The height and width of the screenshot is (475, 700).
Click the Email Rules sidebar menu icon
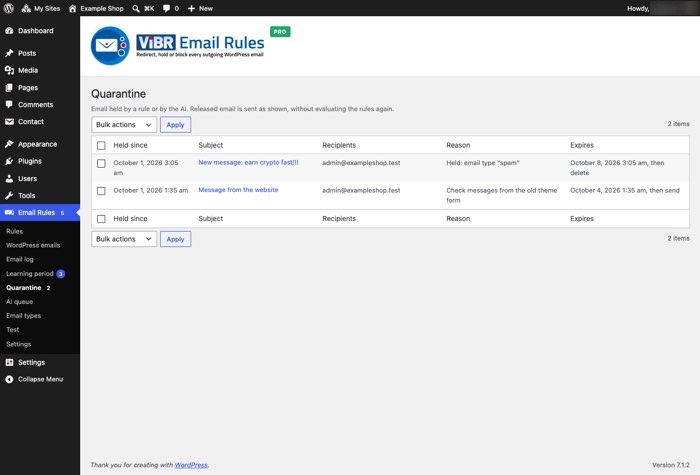(x=9, y=212)
